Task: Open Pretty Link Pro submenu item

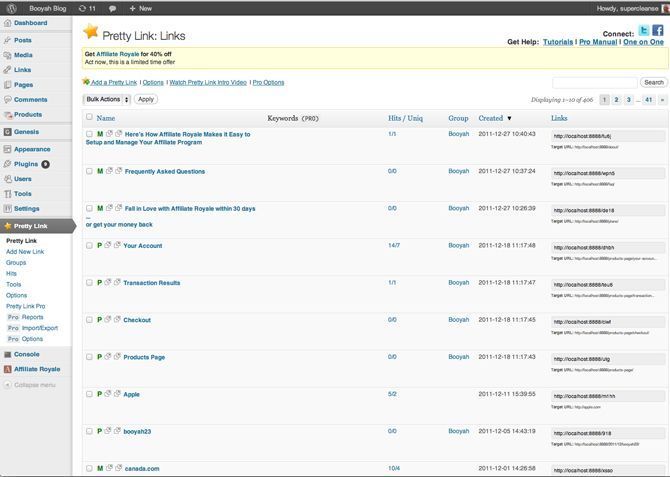Action: [x=26, y=306]
